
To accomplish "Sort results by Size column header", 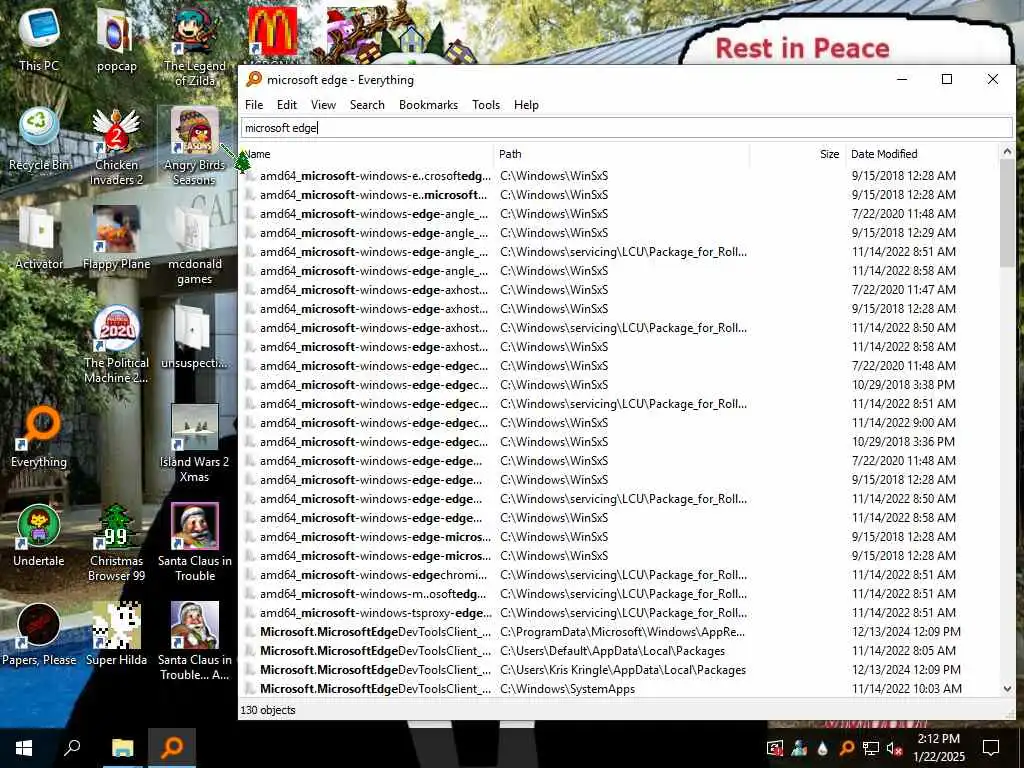I will (x=797, y=154).
